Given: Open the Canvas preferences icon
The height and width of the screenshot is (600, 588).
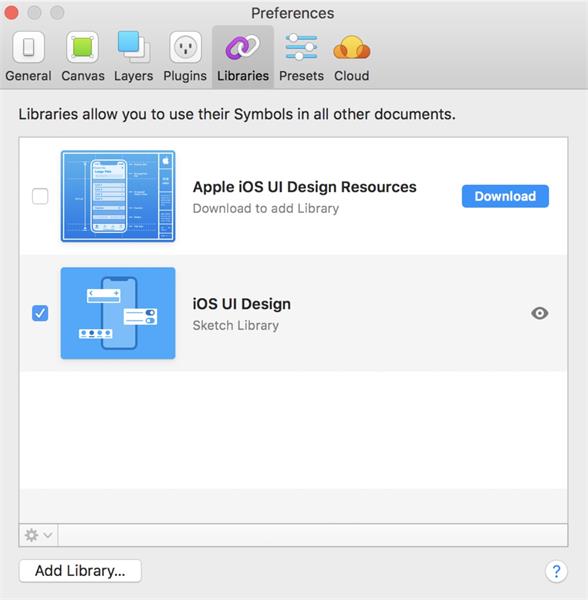Looking at the screenshot, I should coord(82,47).
